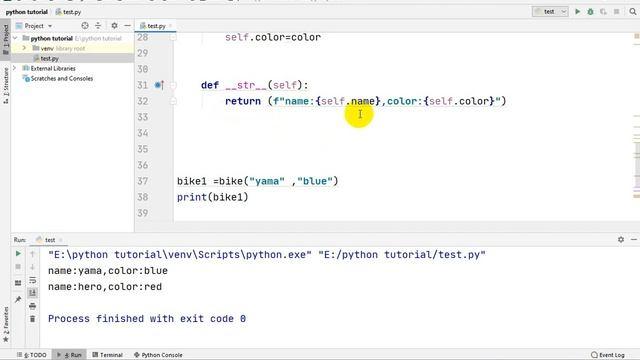Fold the __str__ method at line 31

click(x=173, y=85)
